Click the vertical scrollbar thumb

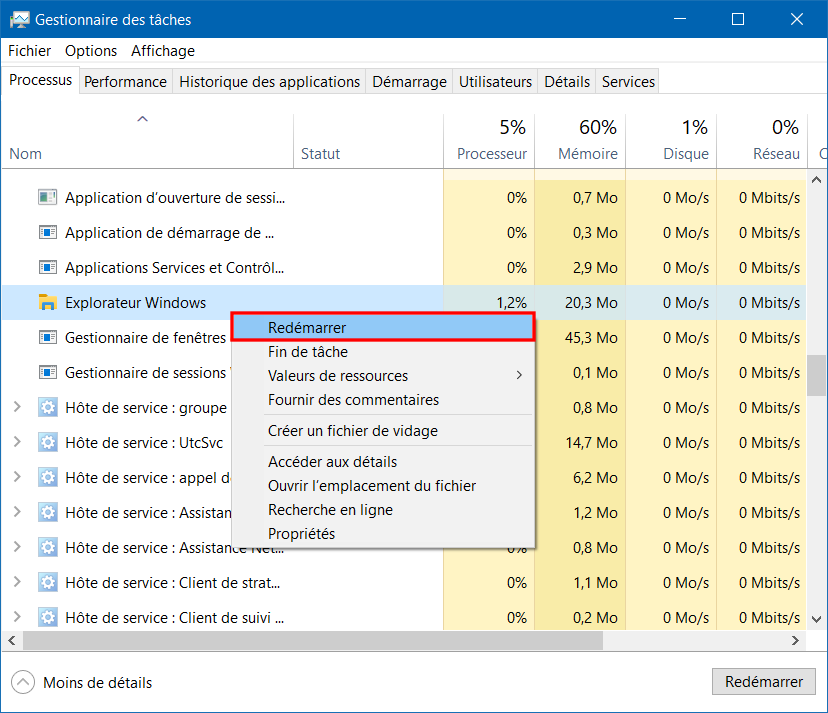[816, 375]
